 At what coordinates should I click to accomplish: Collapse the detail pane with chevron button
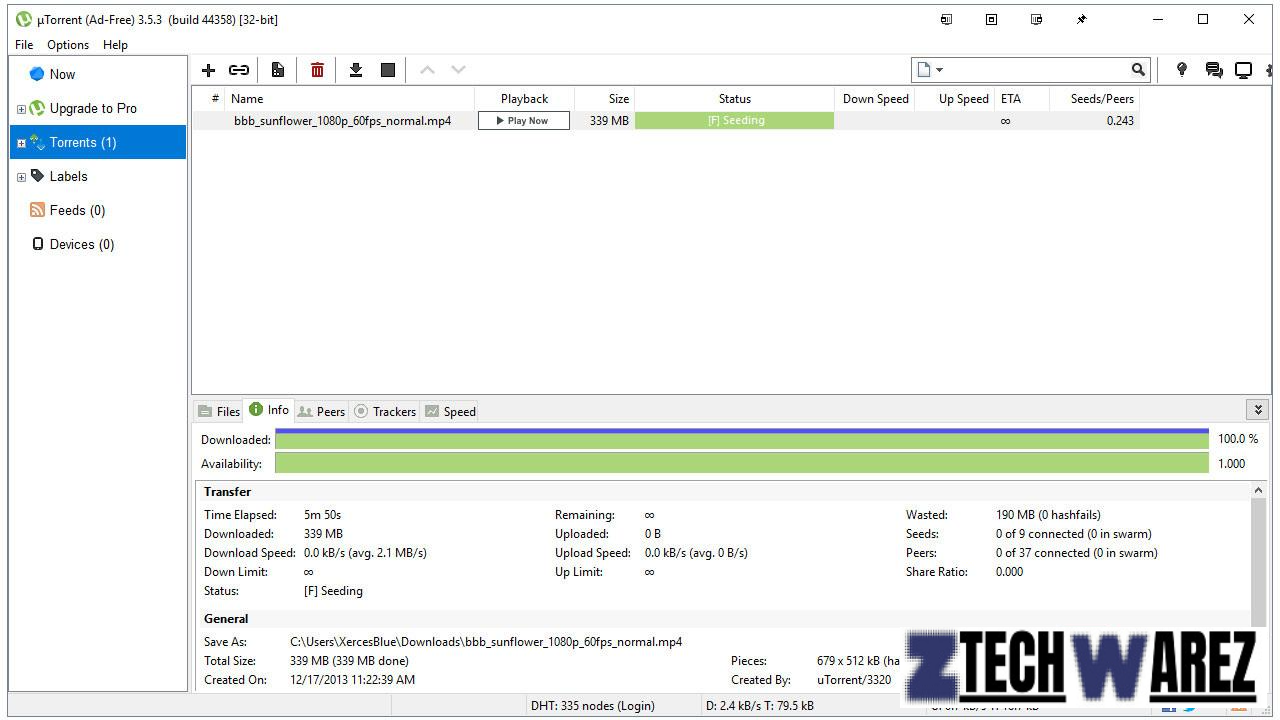[1258, 409]
